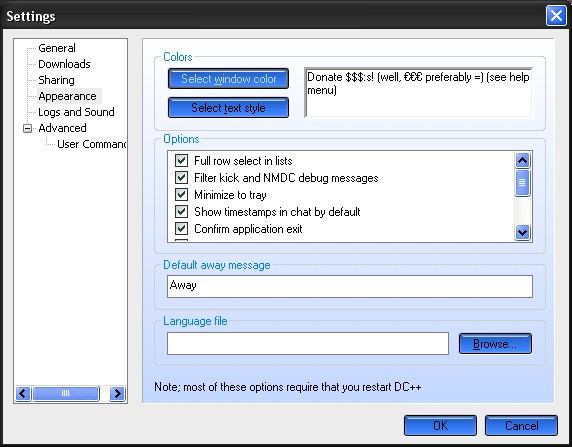Toggle Full row select in lists
This screenshot has height=447, width=572.
181,161
